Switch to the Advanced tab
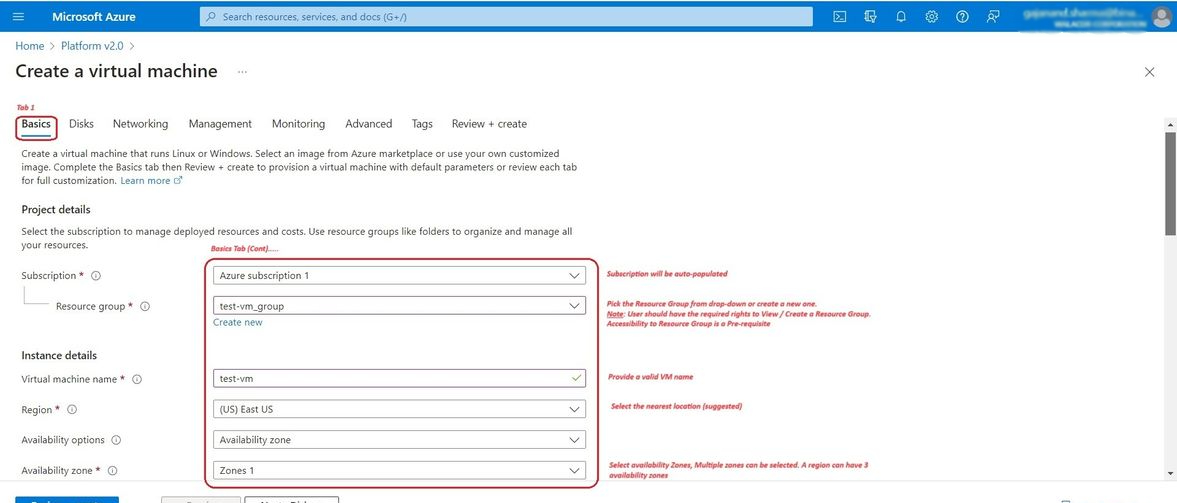Viewport: 1177px width, 503px height. click(369, 124)
